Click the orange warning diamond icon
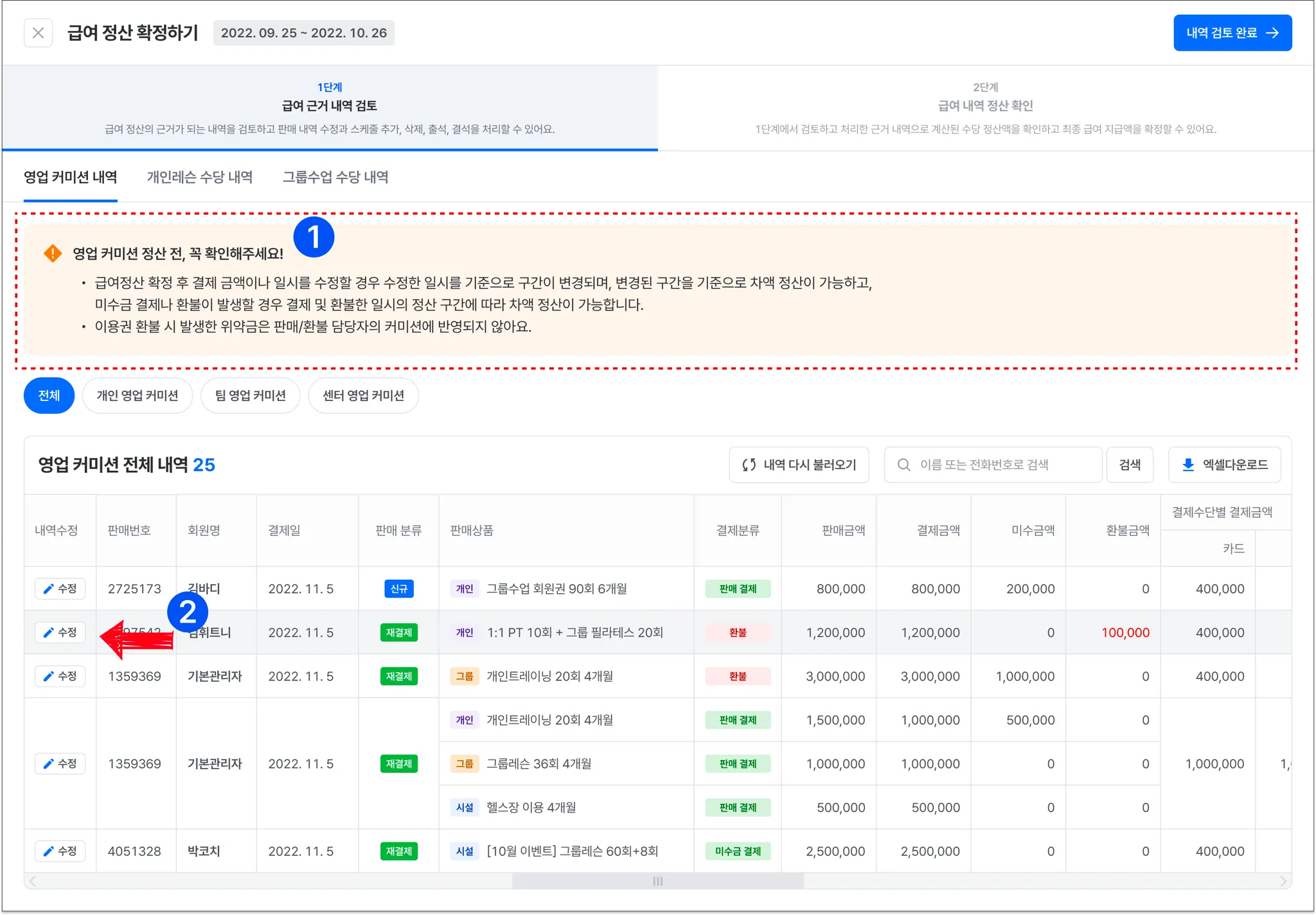 point(53,253)
